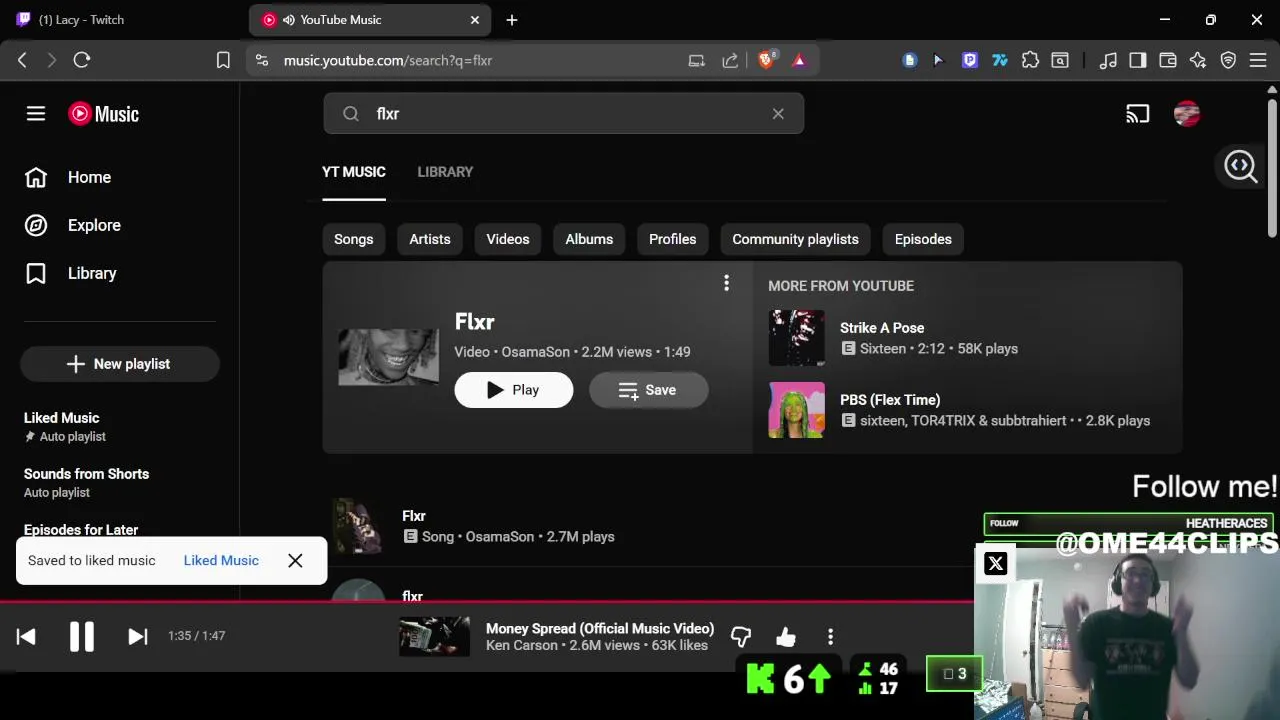Open the Twitch extension icon
The image size is (1280, 720).
point(969,60)
